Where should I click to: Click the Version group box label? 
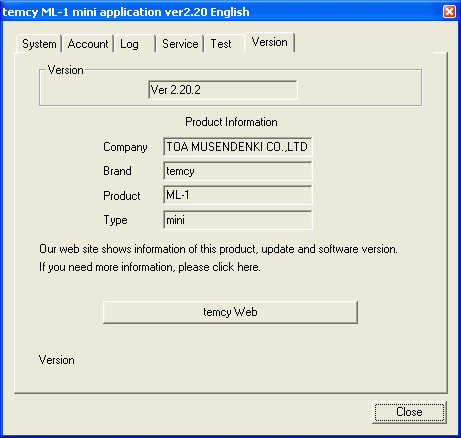click(x=66, y=70)
